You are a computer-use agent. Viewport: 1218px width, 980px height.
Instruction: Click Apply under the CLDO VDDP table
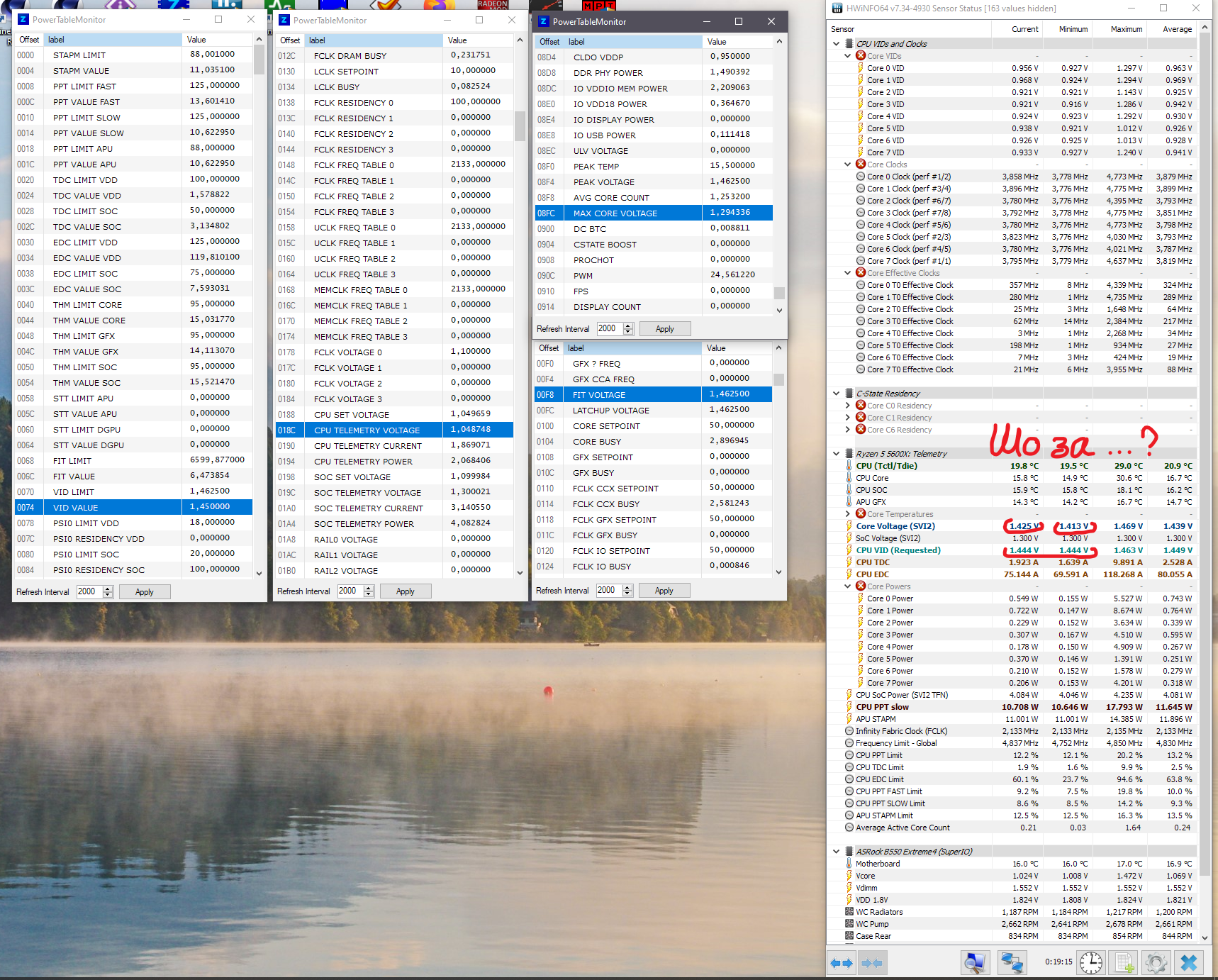coord(665,329)
